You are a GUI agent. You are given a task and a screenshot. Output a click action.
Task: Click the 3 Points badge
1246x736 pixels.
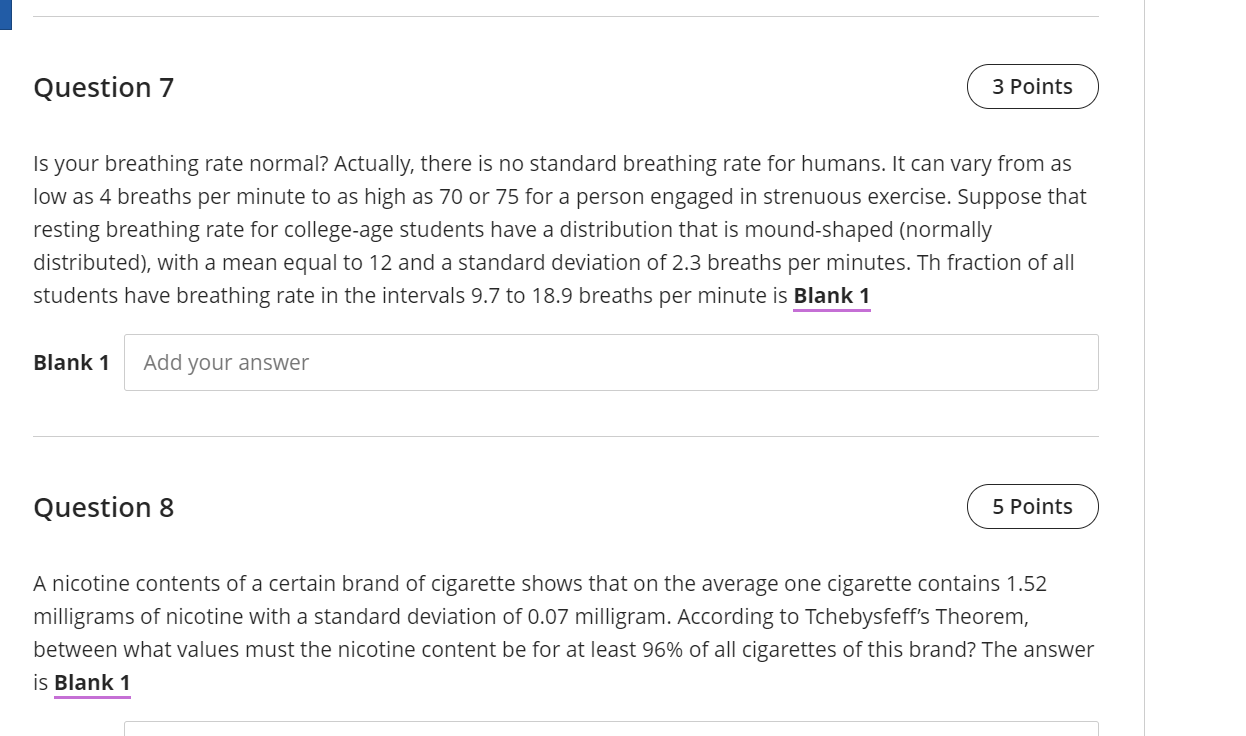[x=1032, y=87]
